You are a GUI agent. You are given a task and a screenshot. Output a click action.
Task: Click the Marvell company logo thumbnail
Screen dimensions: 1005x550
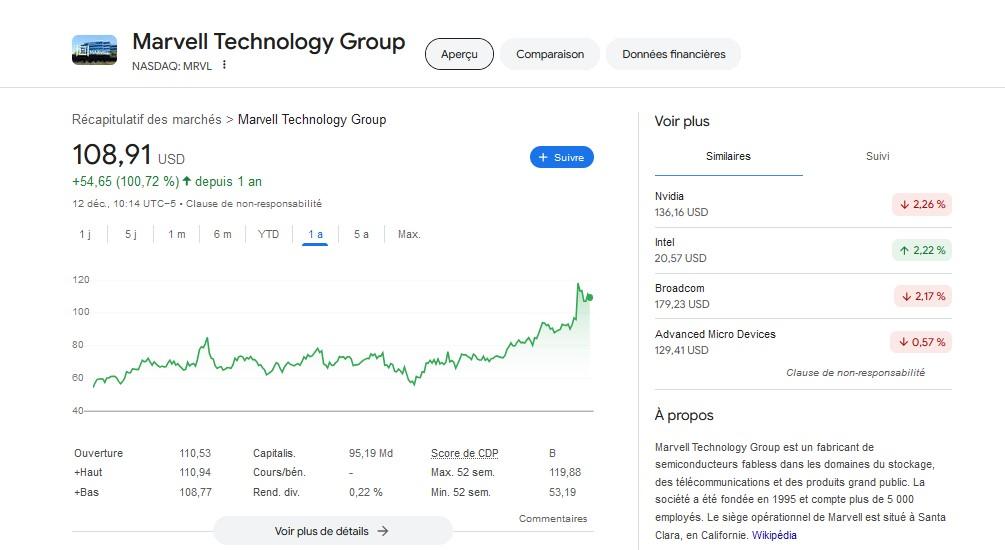coord(94,50)
